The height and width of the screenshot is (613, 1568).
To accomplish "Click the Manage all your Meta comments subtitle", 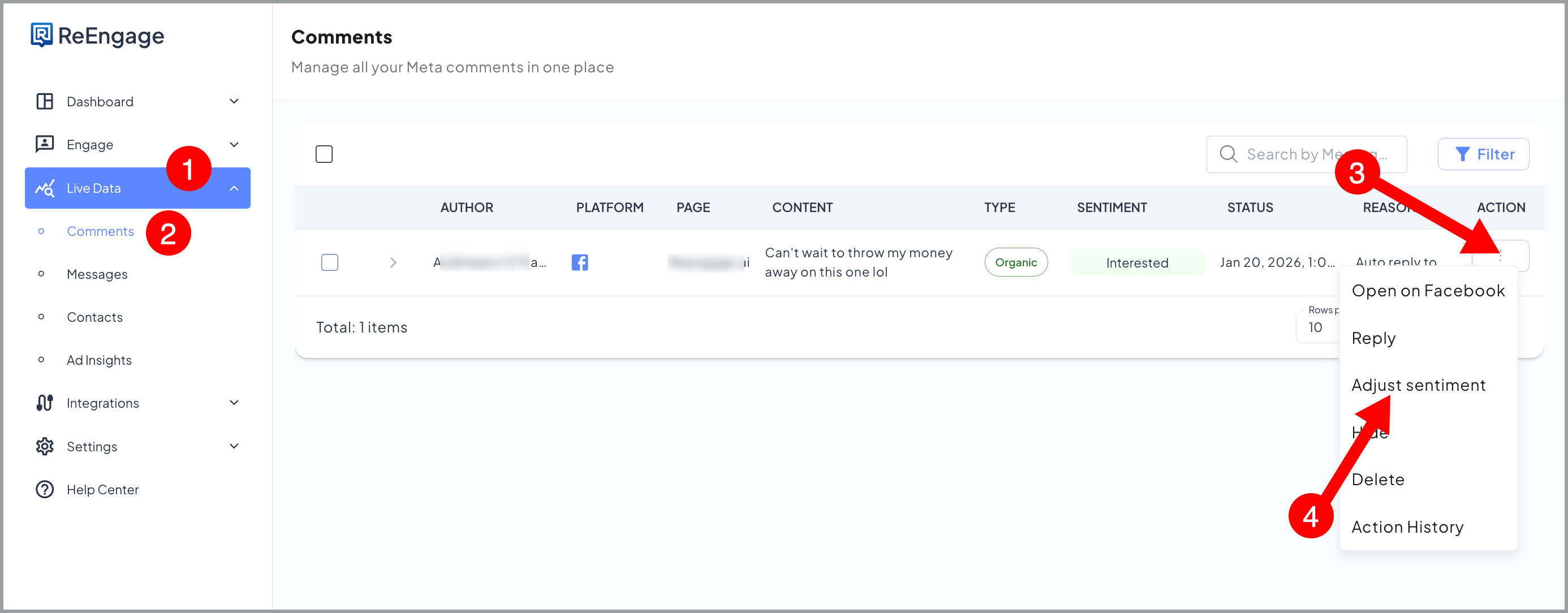I will coord(453,67).
